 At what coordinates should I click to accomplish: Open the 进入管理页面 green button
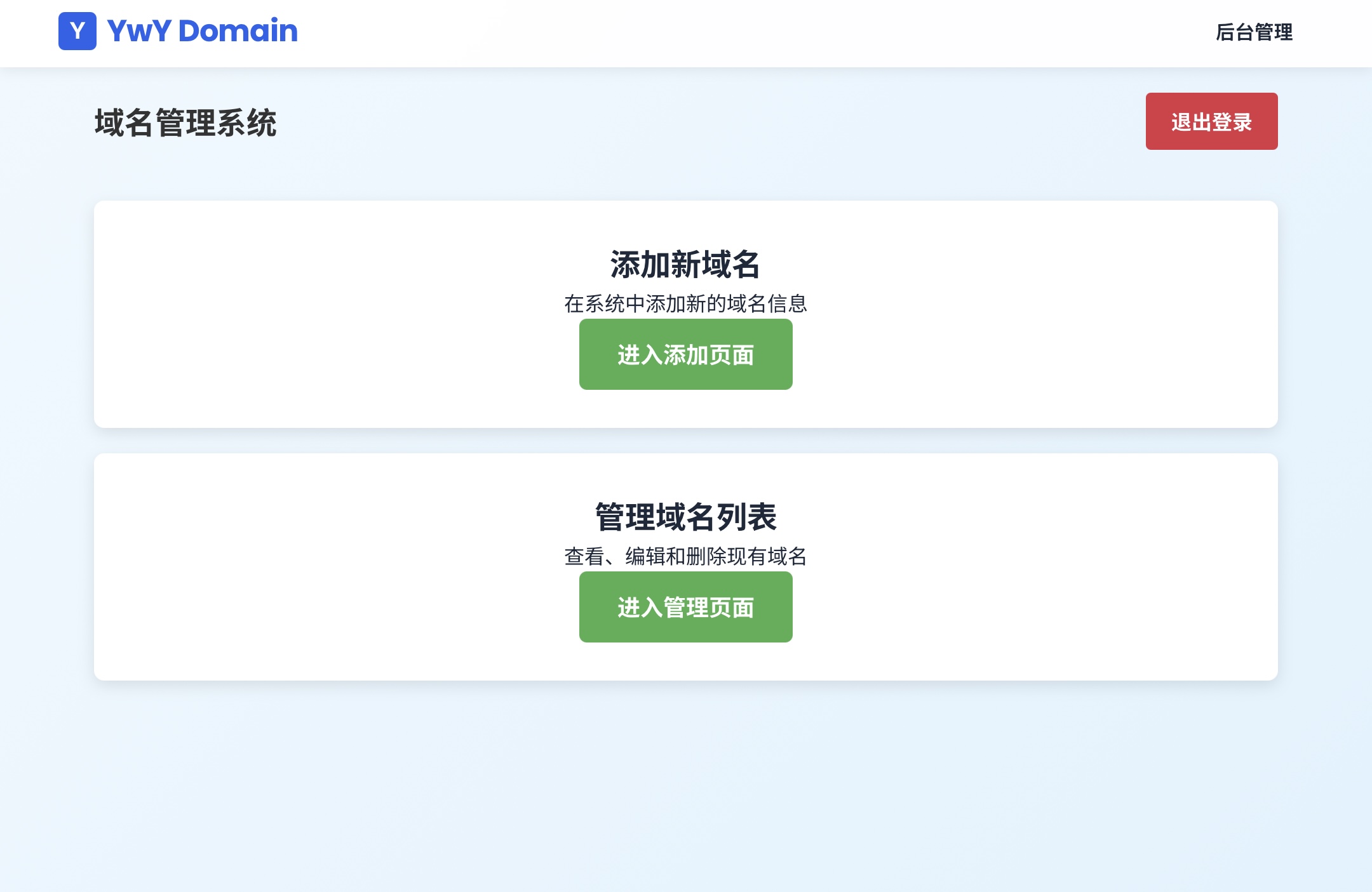pos(685,607)
